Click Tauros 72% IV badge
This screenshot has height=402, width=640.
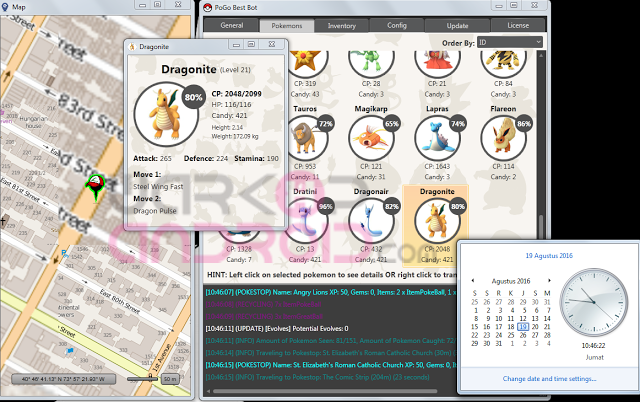point(325,124)
